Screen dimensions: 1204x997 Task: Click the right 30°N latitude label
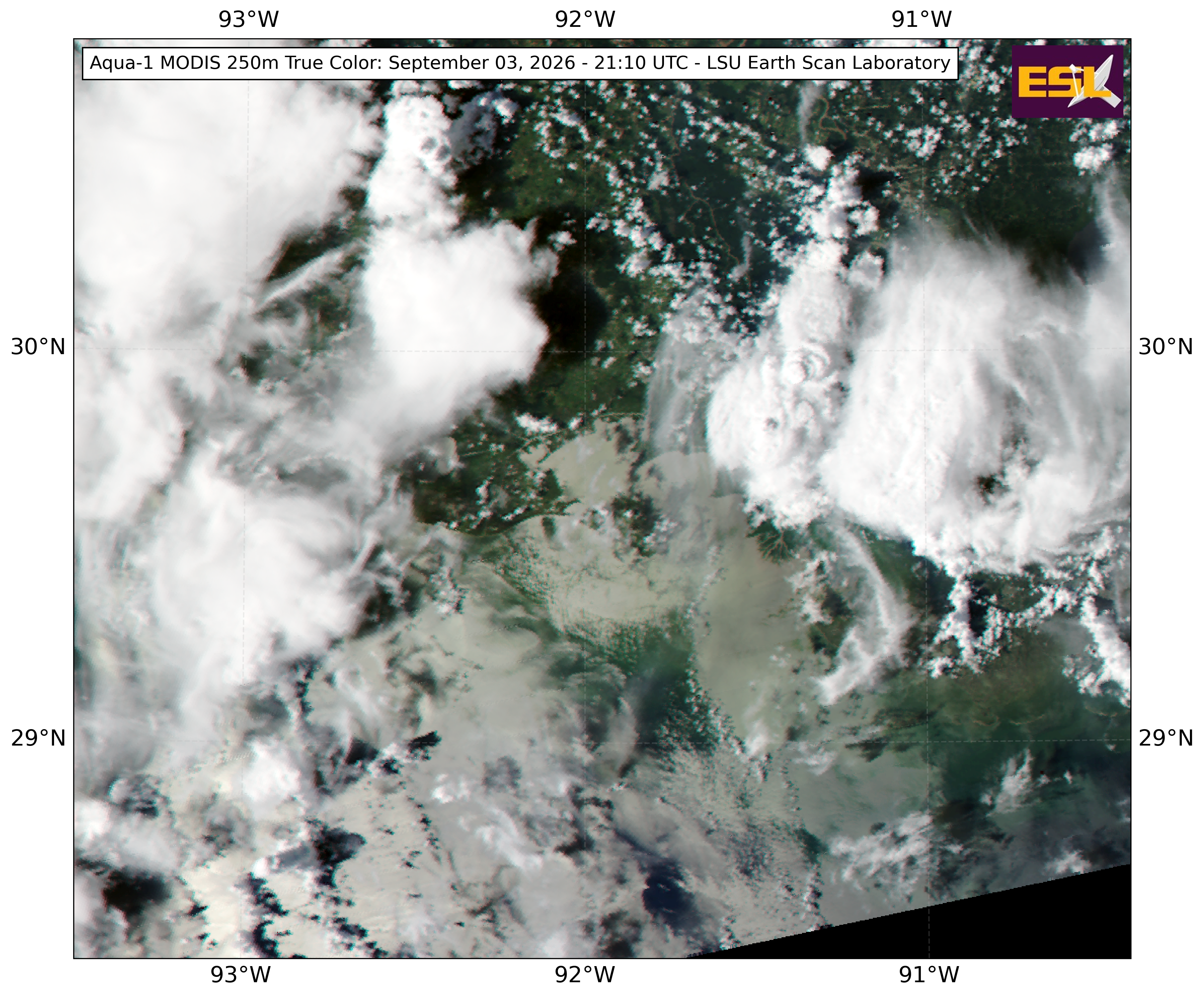coord(1166,347)
